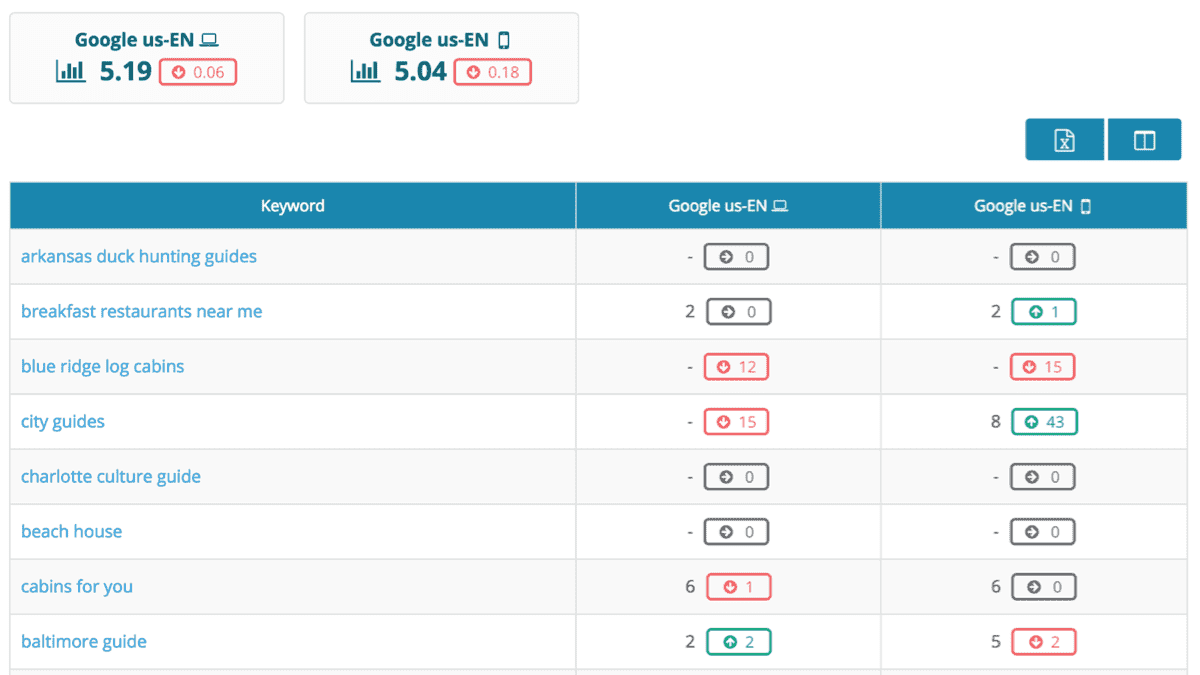Click the 5.04 mobile average rank value

[x=421, y=72]
